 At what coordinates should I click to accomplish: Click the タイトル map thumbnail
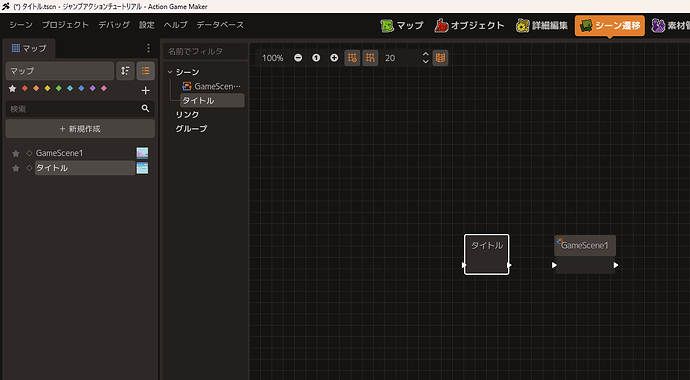tap(142, 168)
